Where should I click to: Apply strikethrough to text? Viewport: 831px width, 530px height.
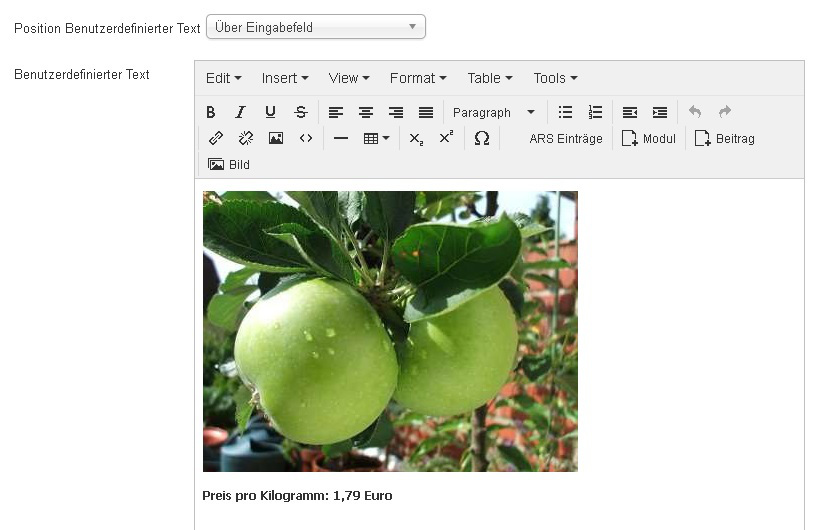tap(300, 113)
